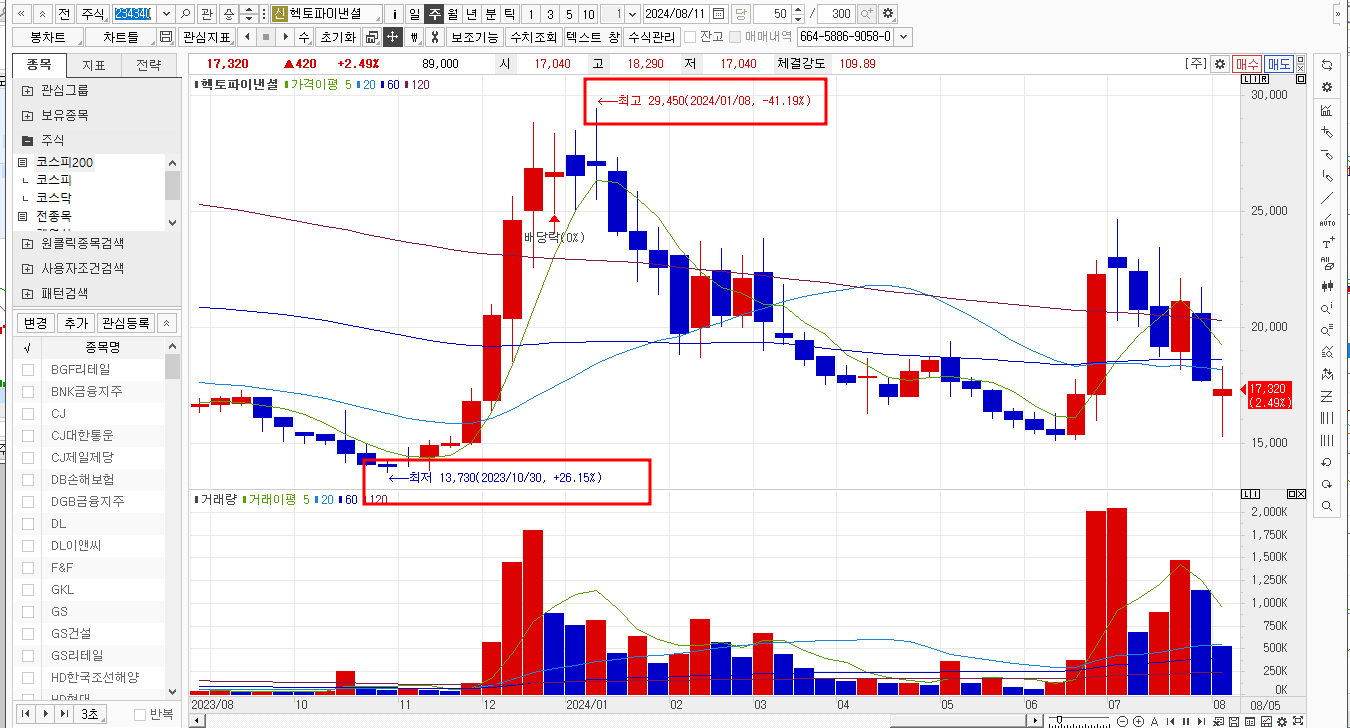The width and height of the screenshot is (1350, 728).
Task: Expand the 관심그룹 tree node
Action: click(27, 90)
